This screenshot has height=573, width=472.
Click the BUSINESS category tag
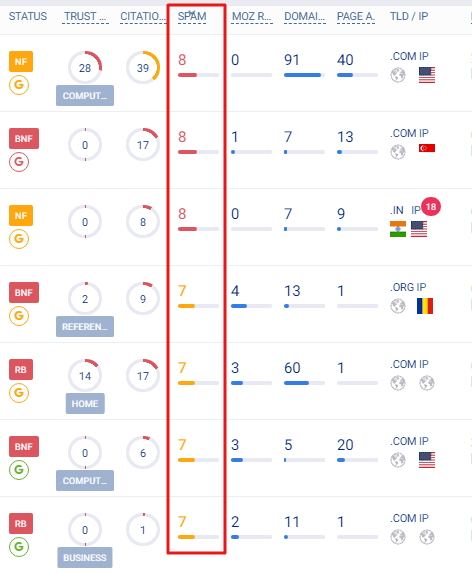(85, 558)
